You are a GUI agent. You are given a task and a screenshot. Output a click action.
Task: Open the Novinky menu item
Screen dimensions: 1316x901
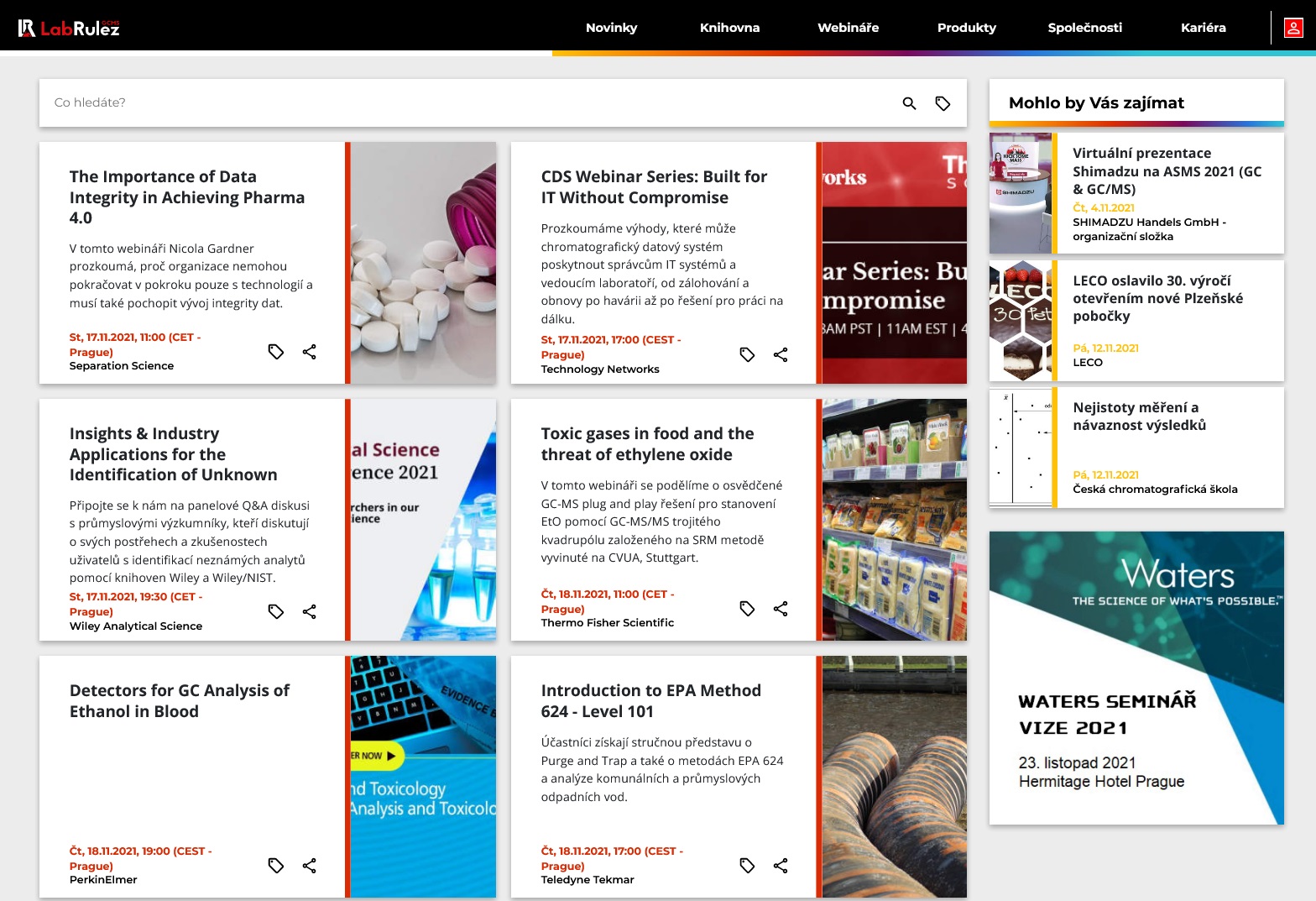[611, 28]
